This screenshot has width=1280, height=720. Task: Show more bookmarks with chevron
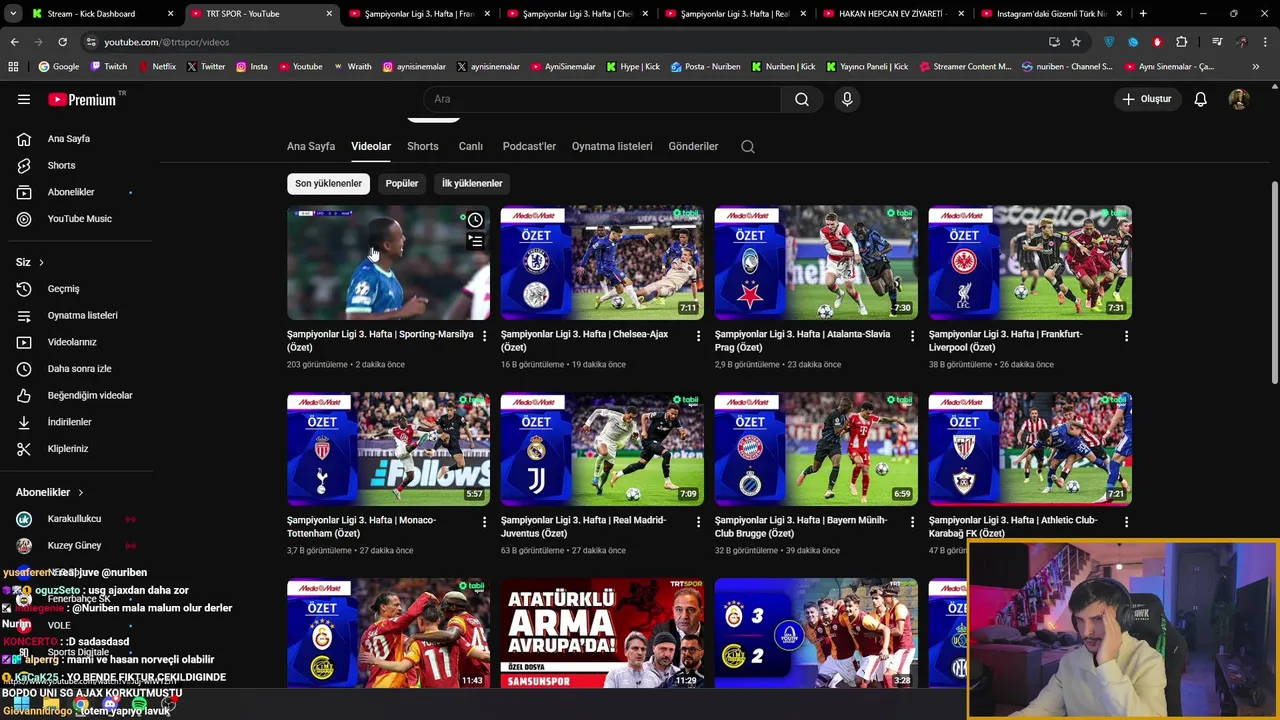click(1256, 67)
